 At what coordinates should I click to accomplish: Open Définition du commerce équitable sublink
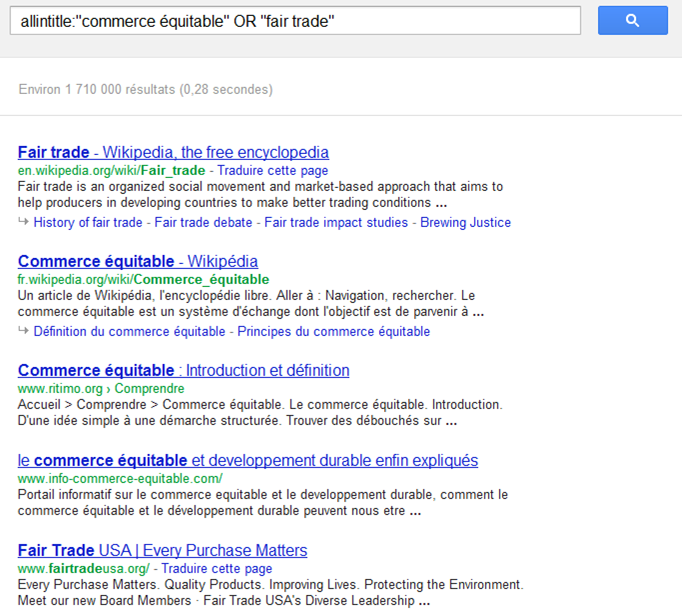pos(129,331)
